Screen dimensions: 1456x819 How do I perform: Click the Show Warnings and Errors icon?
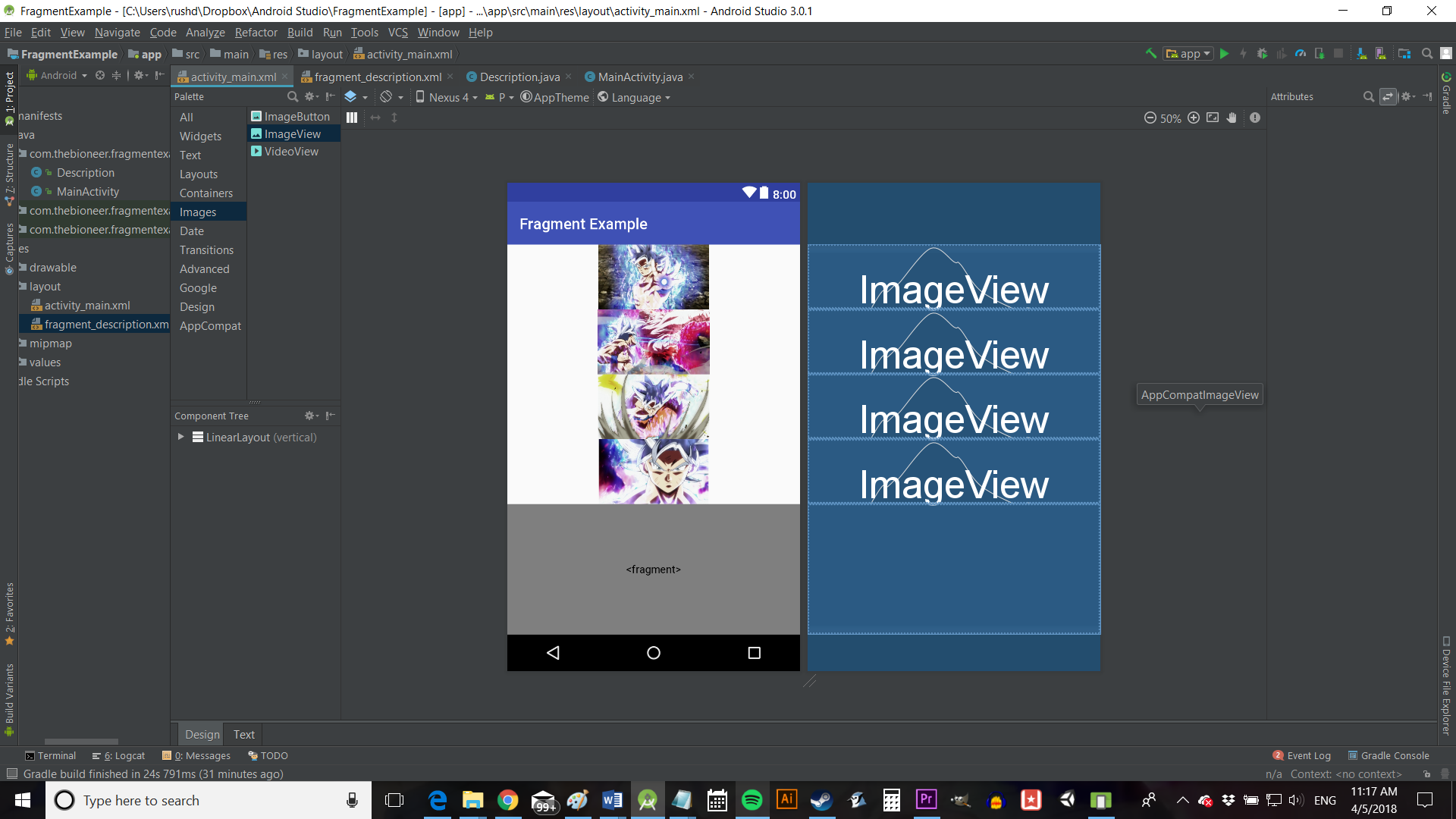tap(1255, 118)
